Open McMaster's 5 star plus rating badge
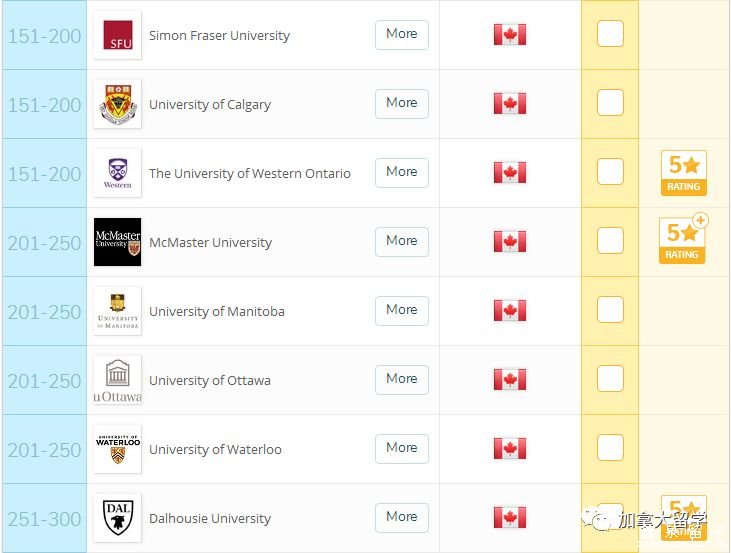The height and width of the screenshot is (553, 731). click(683, 239)
